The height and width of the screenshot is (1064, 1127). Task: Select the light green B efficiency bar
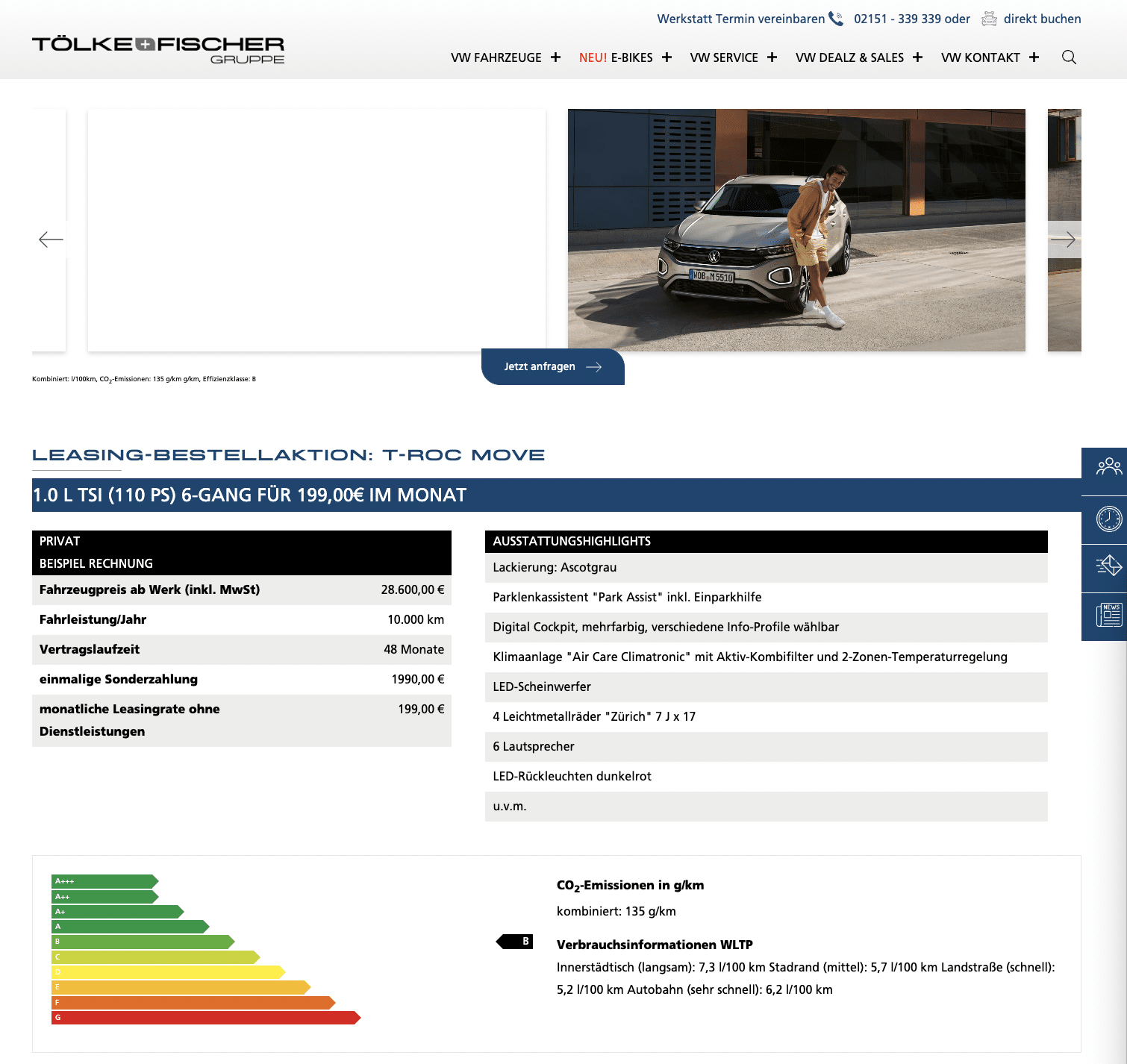[x=143, y=942]
